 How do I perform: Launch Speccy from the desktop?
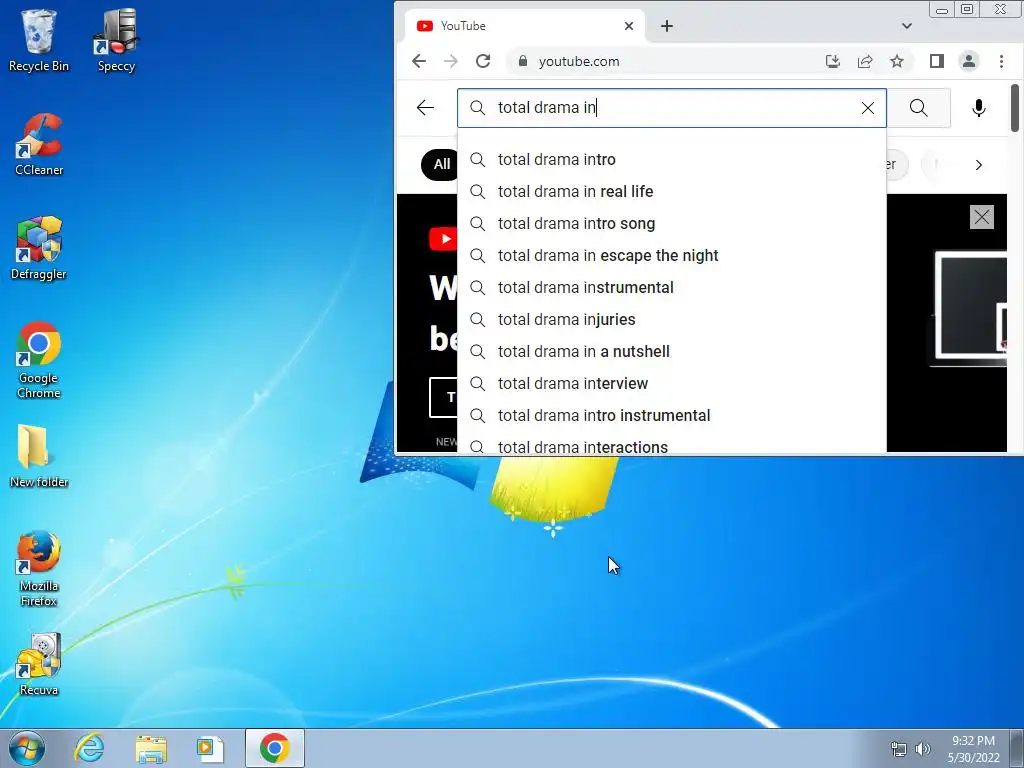coord(116,40)
